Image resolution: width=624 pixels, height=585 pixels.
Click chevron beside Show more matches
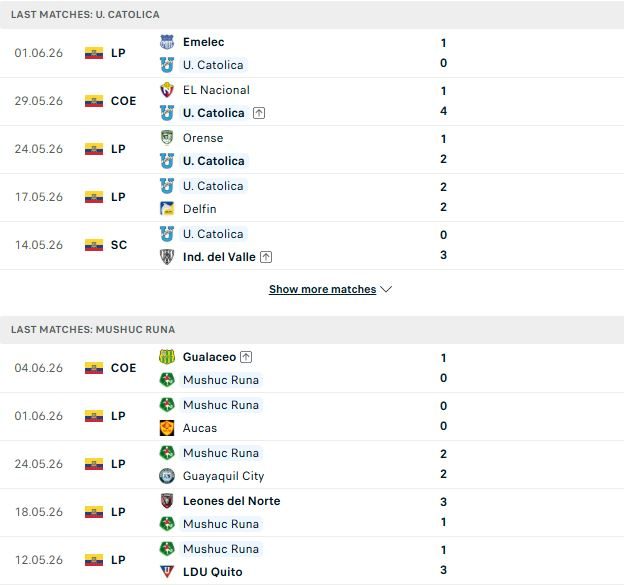[x=386, y=289]
